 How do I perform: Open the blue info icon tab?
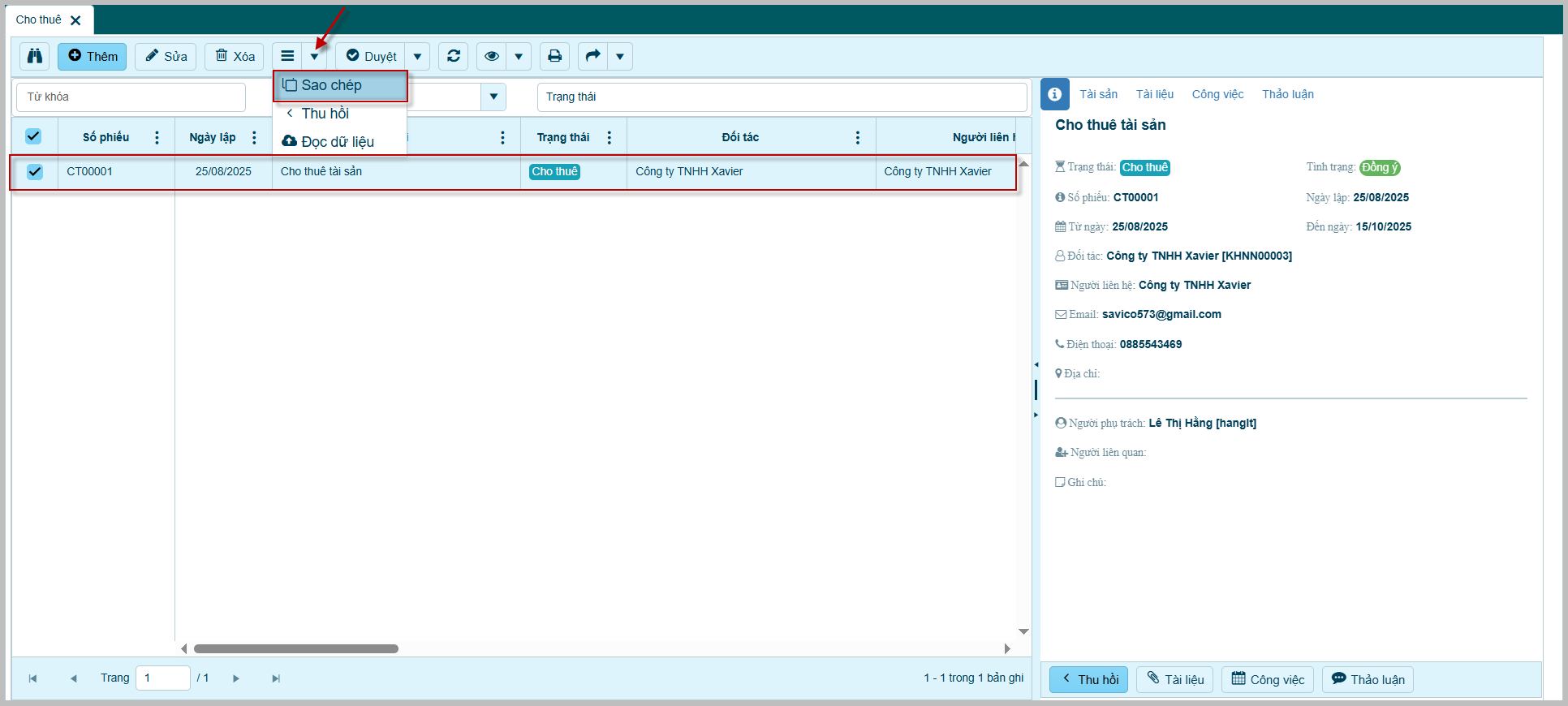coord(1054,94)
